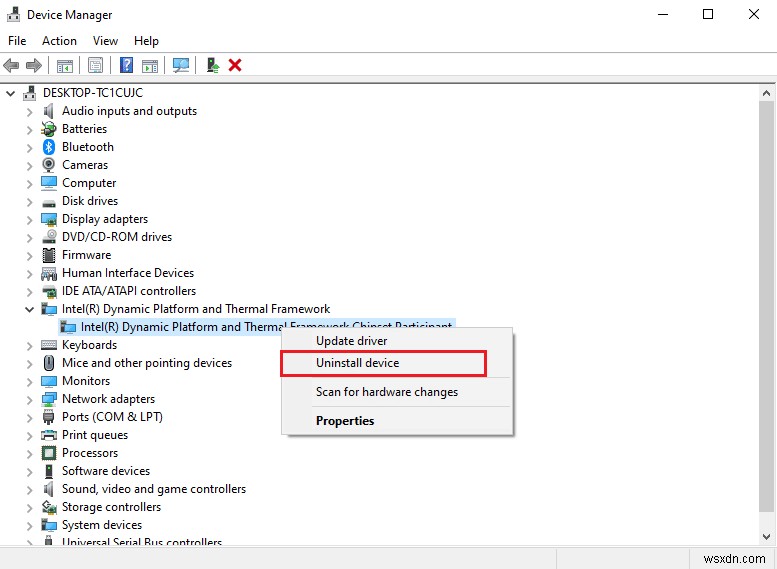Screen dimensions: 777x569
Task: Click the Processors category icon
Action: coord(49,453)
